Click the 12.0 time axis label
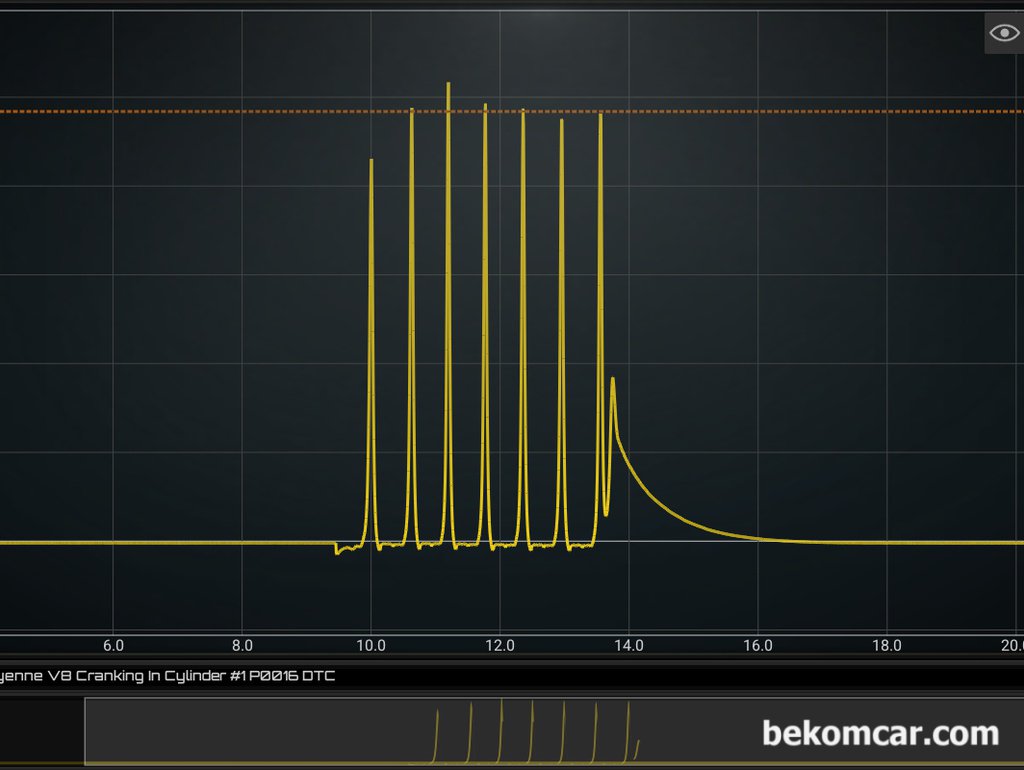This screenshot has height=770, width=1024. (500, 646)
